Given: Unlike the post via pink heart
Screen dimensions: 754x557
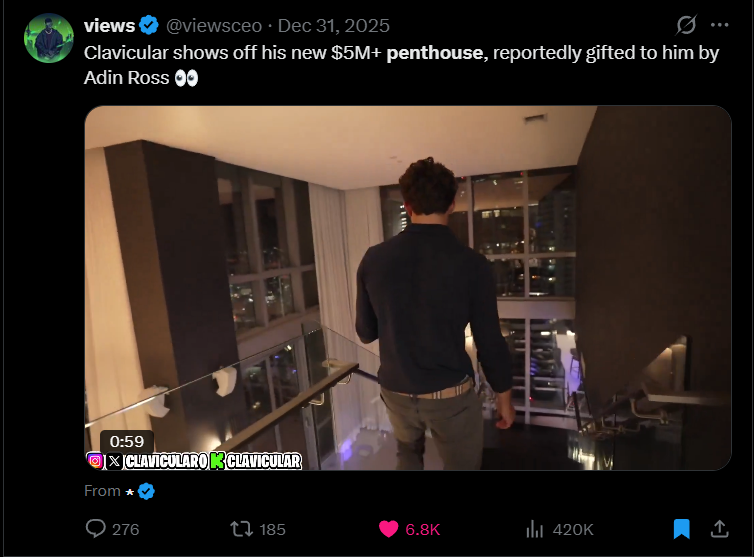Looking at the screenshot, I should click(389, 529).
